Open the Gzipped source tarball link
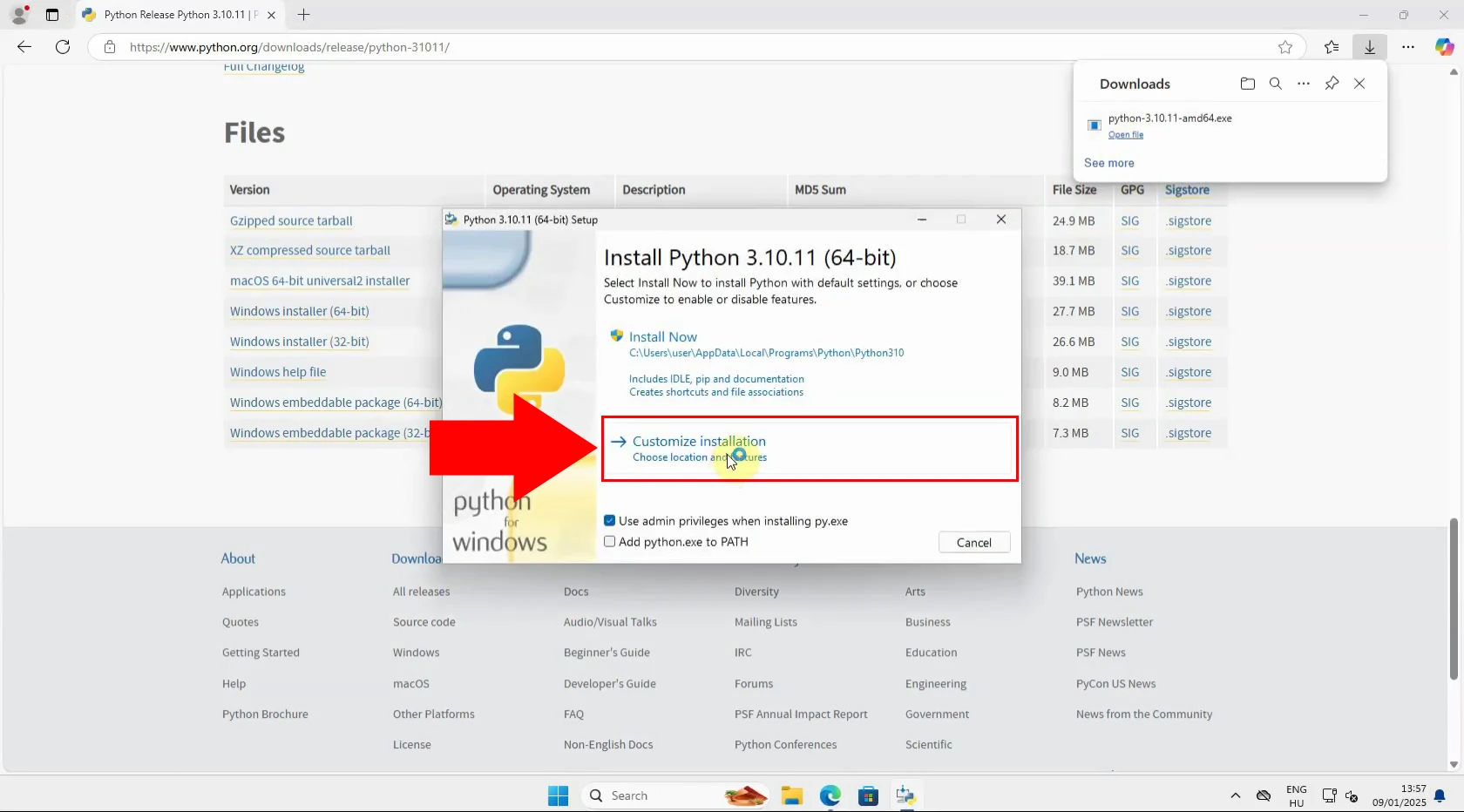This screenshot has width=1464, height=812. (291, 221)
